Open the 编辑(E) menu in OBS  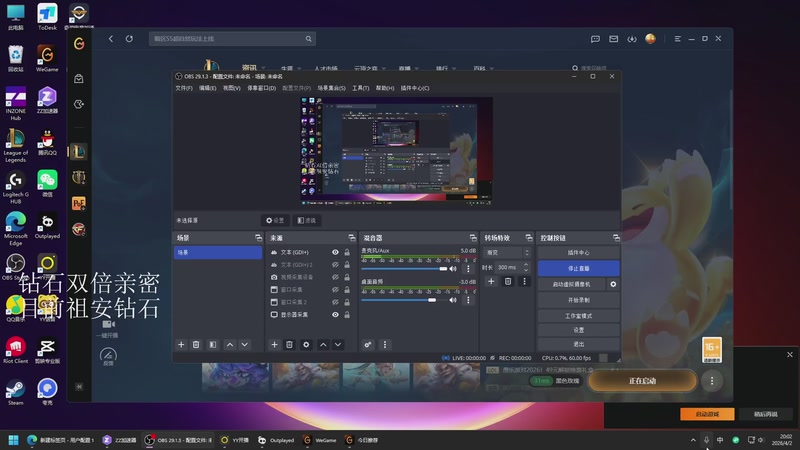pos(208,88)
